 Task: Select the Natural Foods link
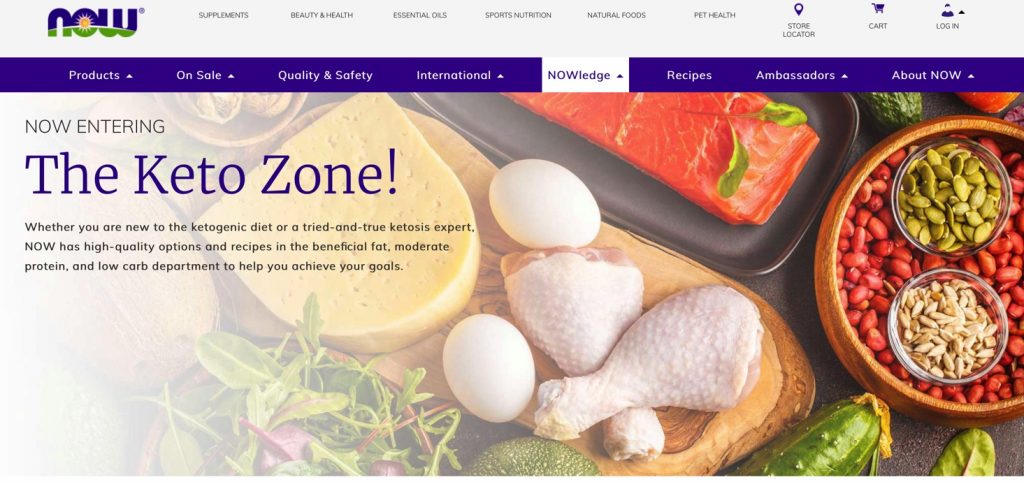pyautogui.click(x=616, y=15)
